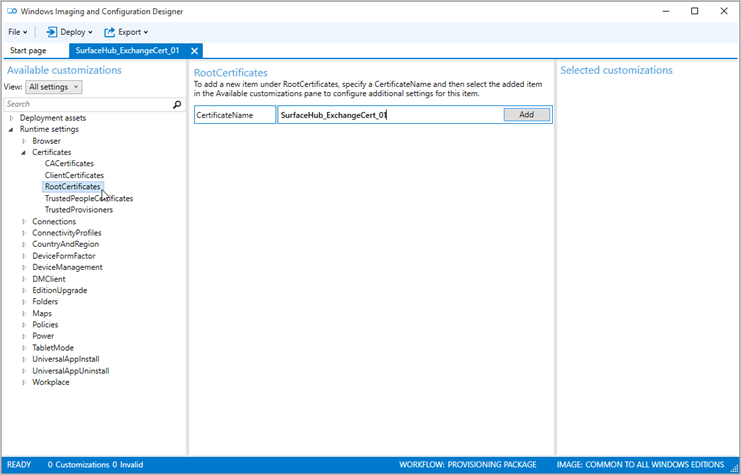Click the search magnifier icon
The height and width of the screenshot is (475, 741).
click(x=177, y=104)
